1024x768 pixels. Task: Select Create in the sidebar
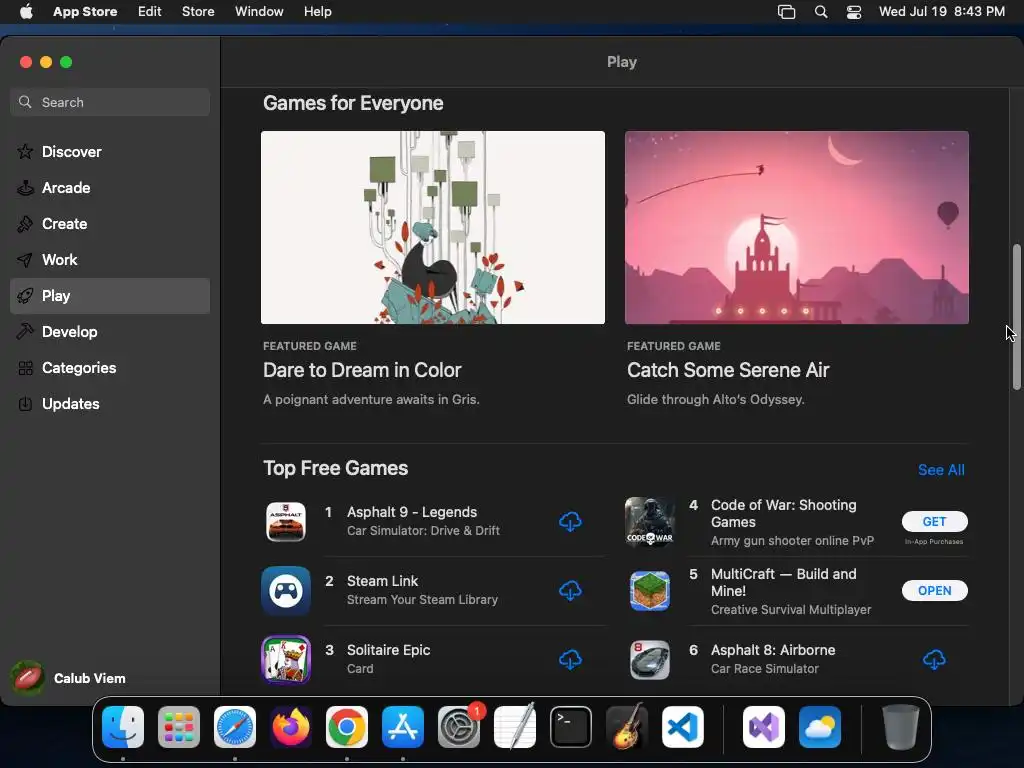click(110, 223)
